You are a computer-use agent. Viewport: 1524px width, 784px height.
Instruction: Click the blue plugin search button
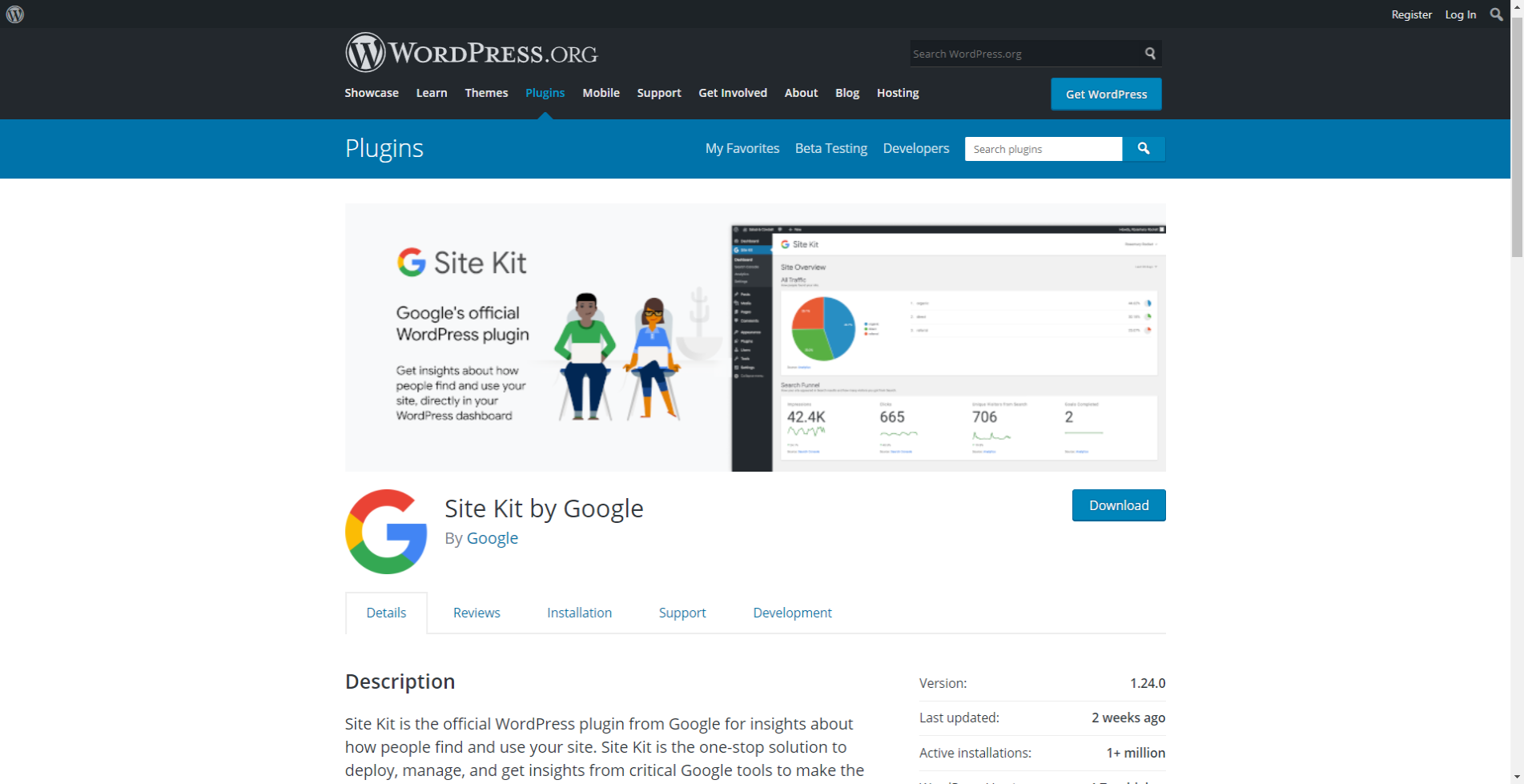pyautogui.click(x=1144, y=149)
